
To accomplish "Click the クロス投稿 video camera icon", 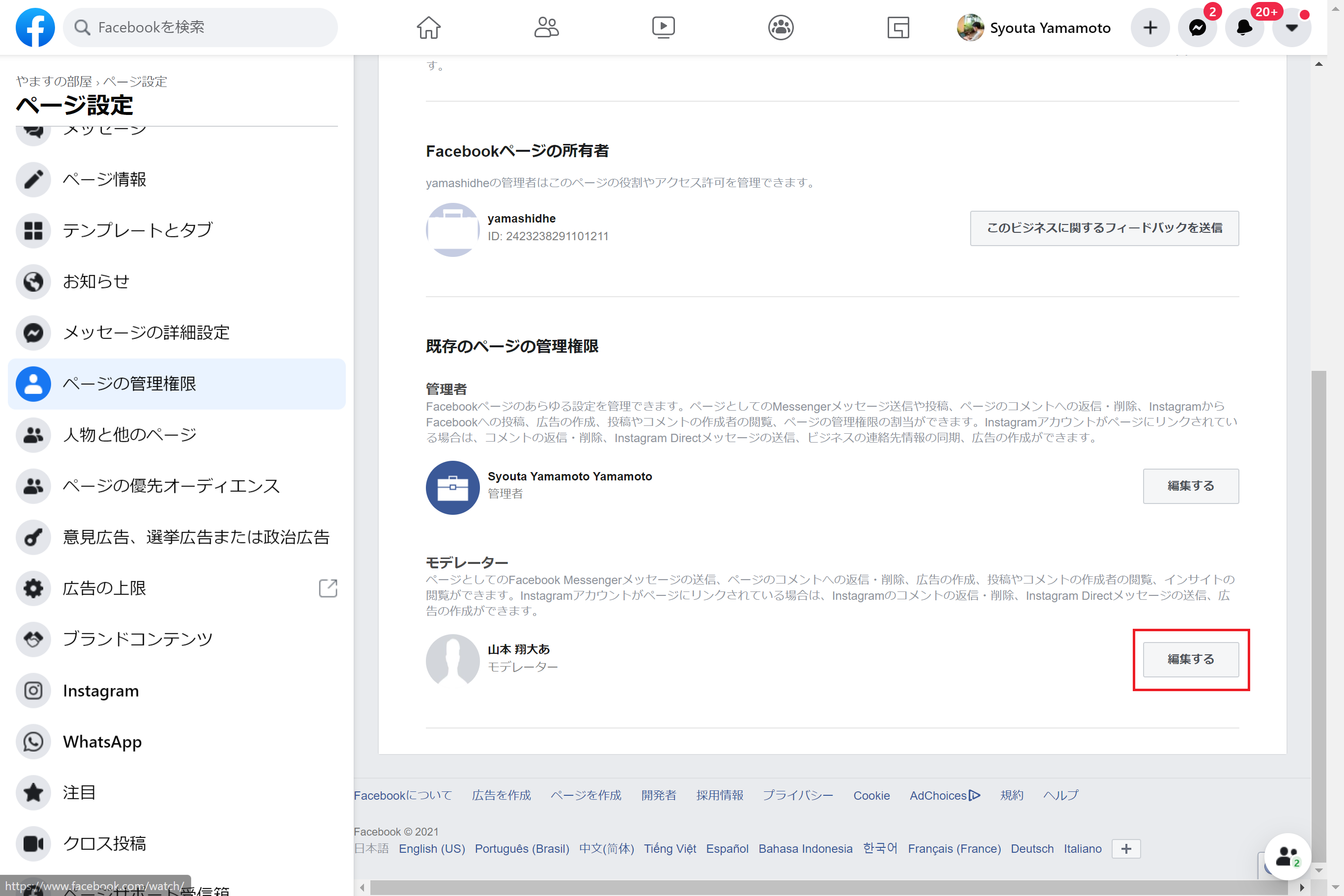I will (33, 843).
